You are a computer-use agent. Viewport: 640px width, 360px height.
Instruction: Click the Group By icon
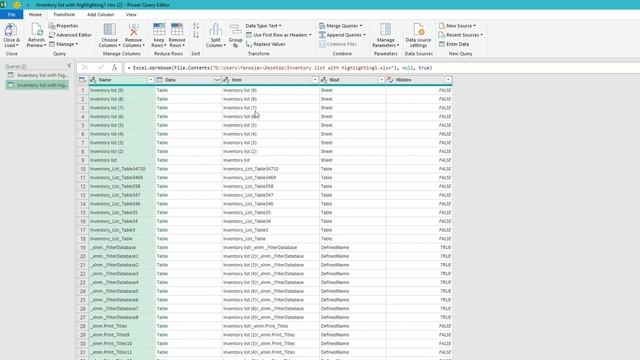point(235,30)
